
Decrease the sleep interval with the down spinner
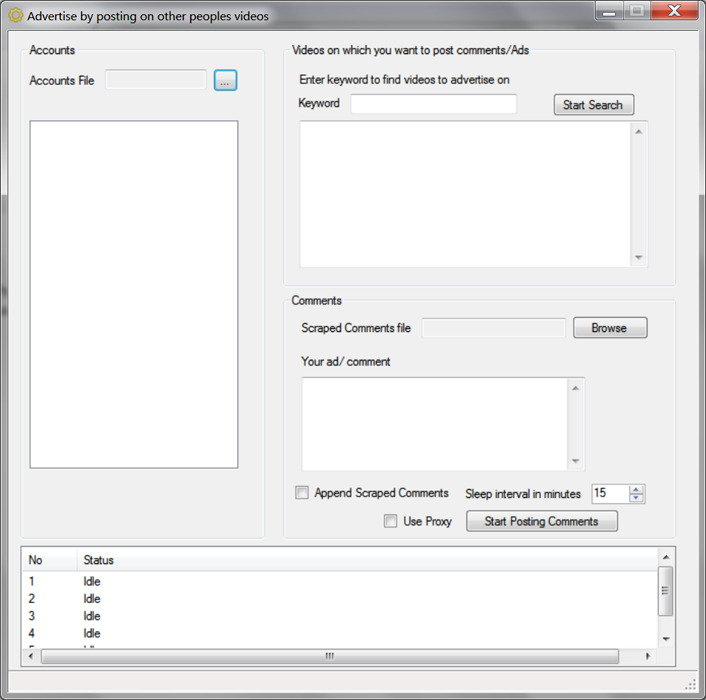(637, 498)
